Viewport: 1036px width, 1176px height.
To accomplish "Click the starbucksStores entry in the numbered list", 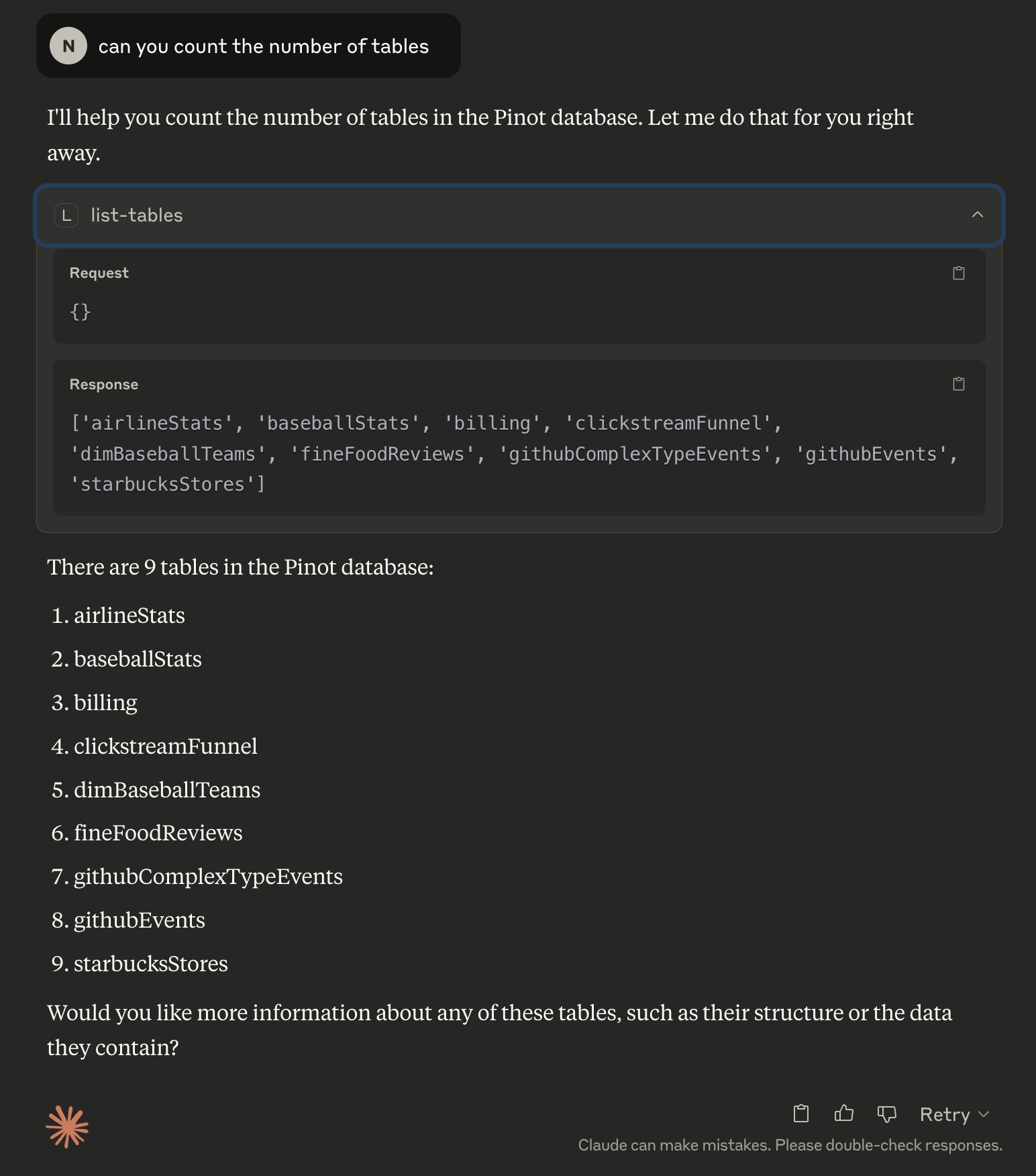I will tap(150, 964).
